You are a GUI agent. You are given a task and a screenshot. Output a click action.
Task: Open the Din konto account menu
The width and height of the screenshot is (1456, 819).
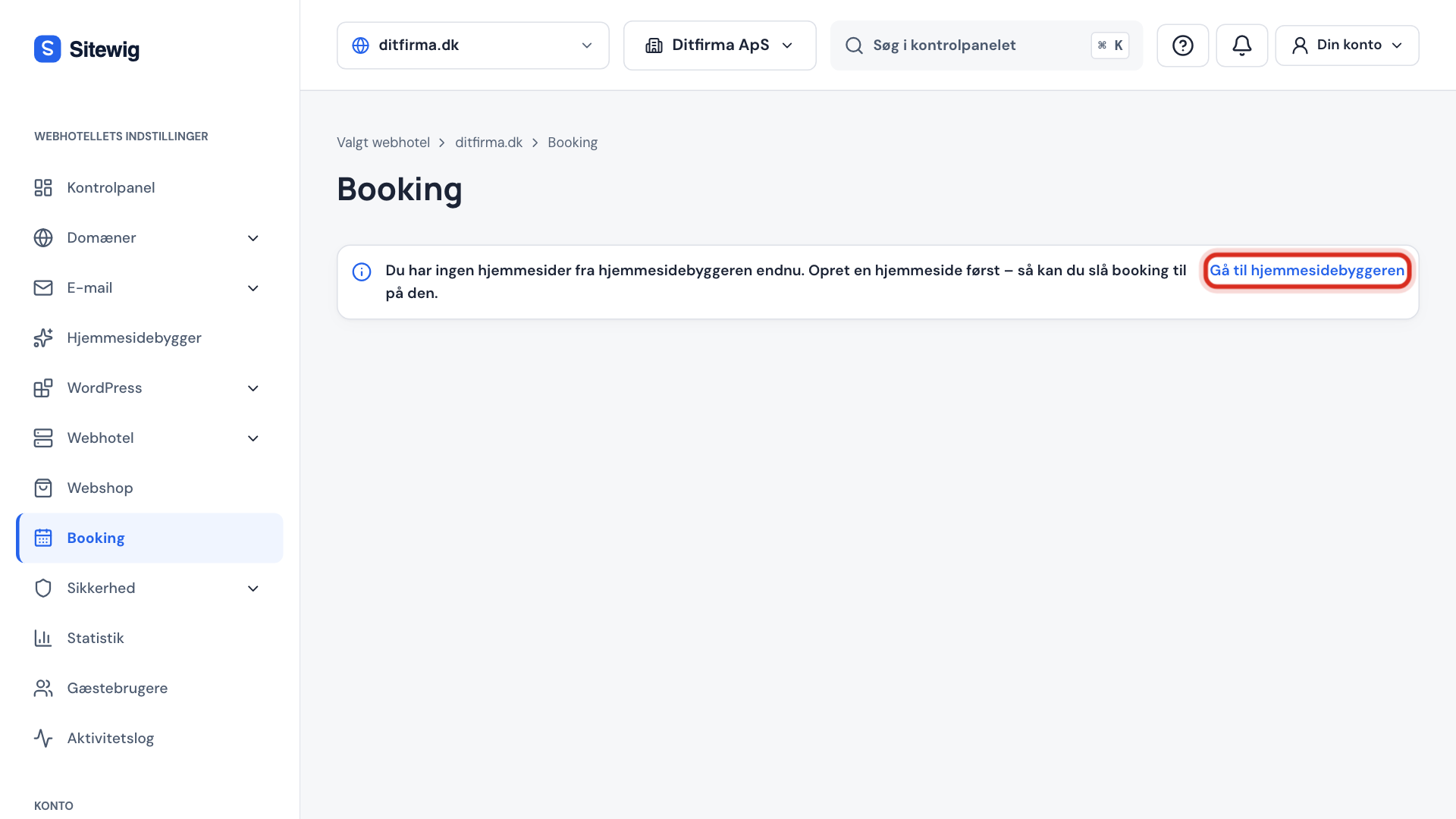(x=1347, y=45)
